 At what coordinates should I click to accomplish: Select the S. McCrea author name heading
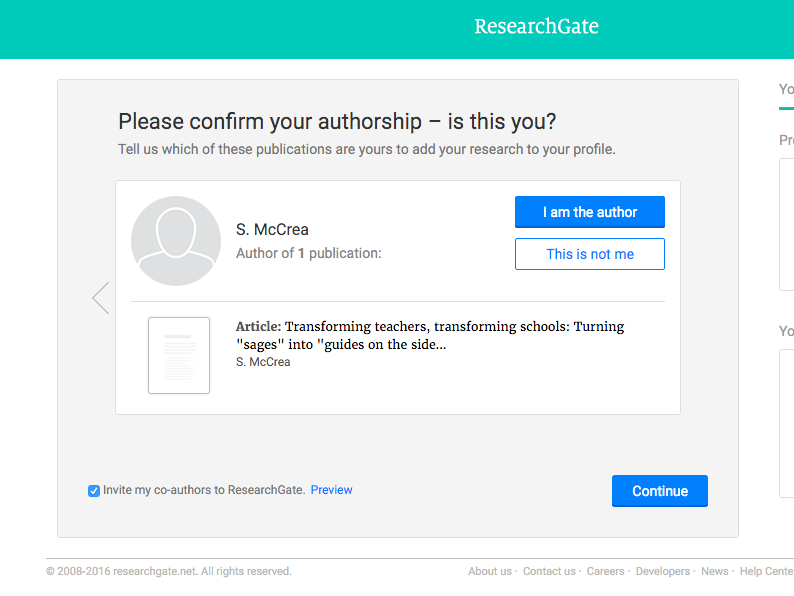272,229
